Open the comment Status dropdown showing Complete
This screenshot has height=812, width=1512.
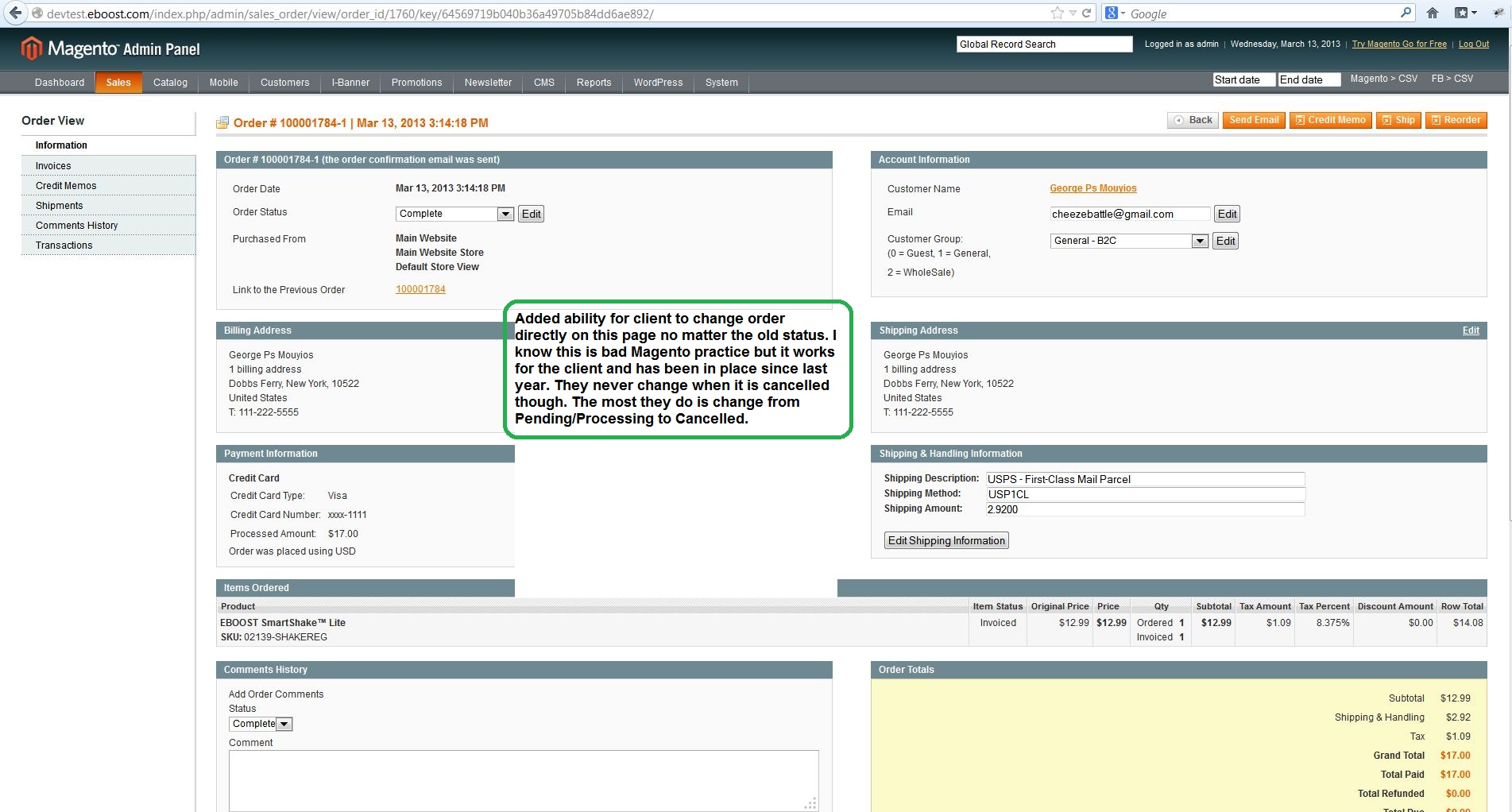point(261,724)
